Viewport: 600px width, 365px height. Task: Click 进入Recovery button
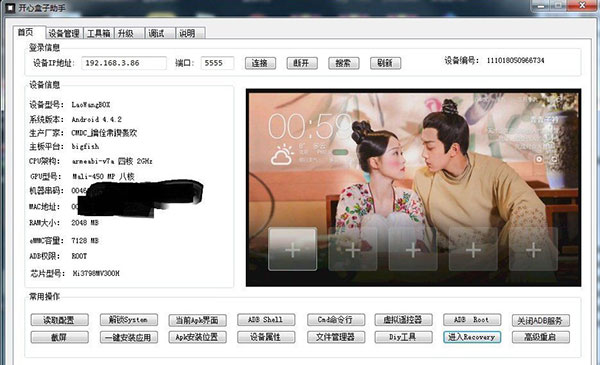click(x=472, y=337)
